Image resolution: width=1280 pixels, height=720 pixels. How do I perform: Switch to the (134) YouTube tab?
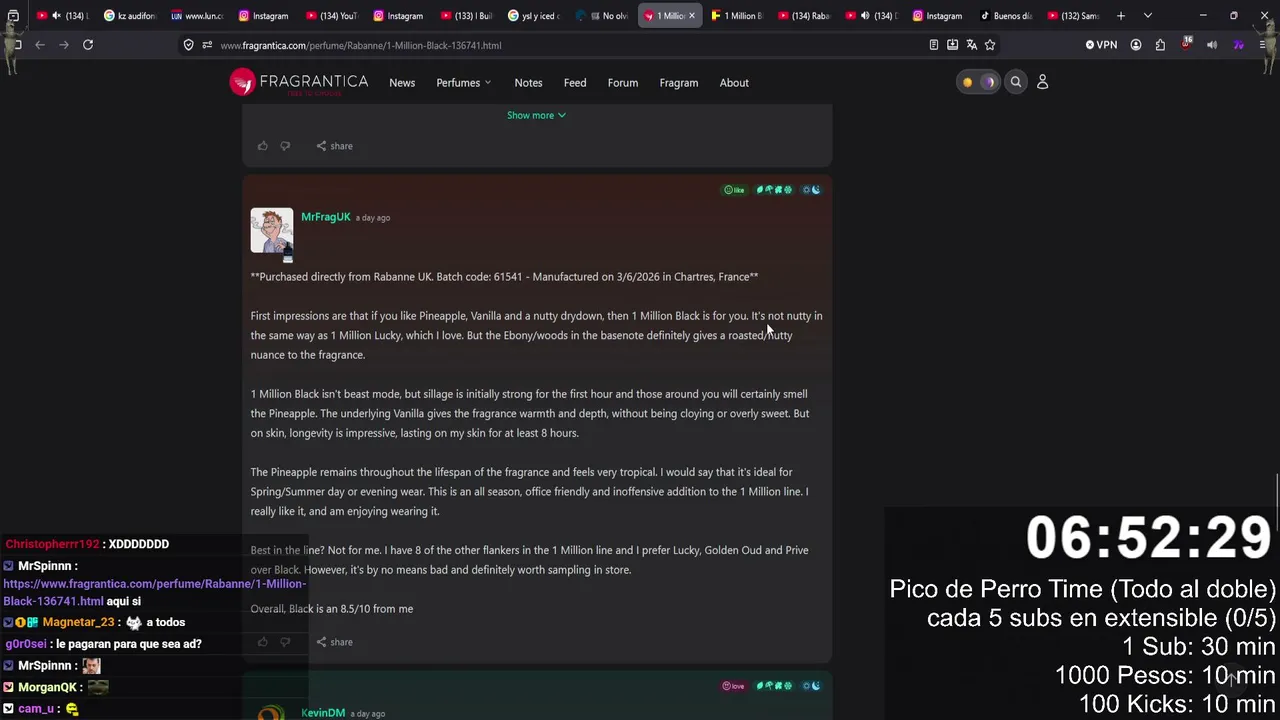coord(332,16)
